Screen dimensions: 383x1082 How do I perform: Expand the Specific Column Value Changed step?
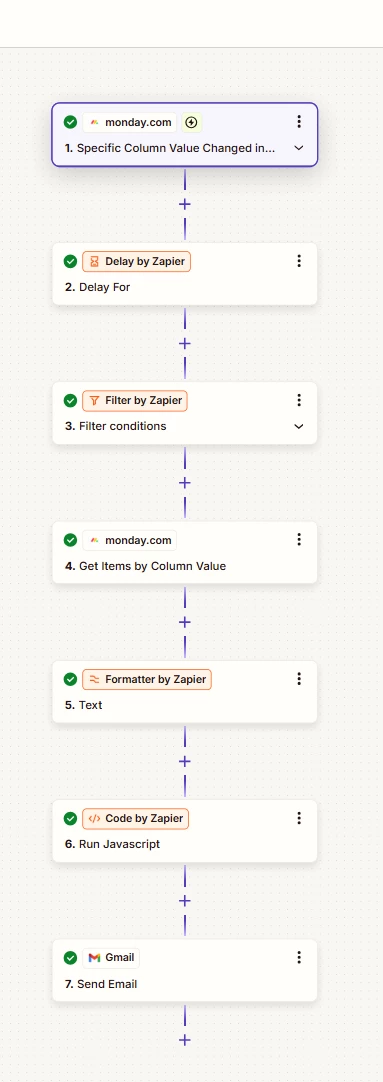[299, 148]
